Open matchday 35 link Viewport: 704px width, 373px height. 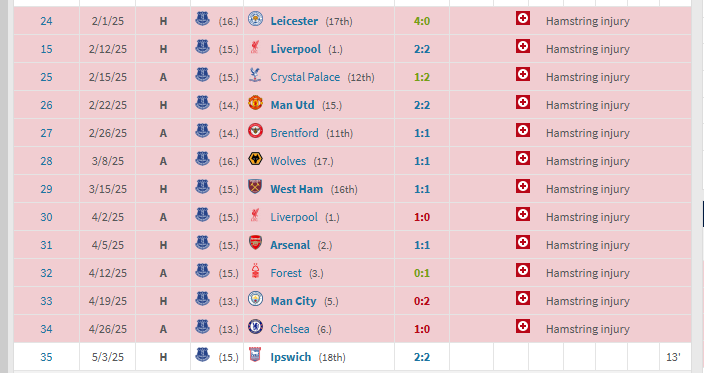click(x=46, y=357)
